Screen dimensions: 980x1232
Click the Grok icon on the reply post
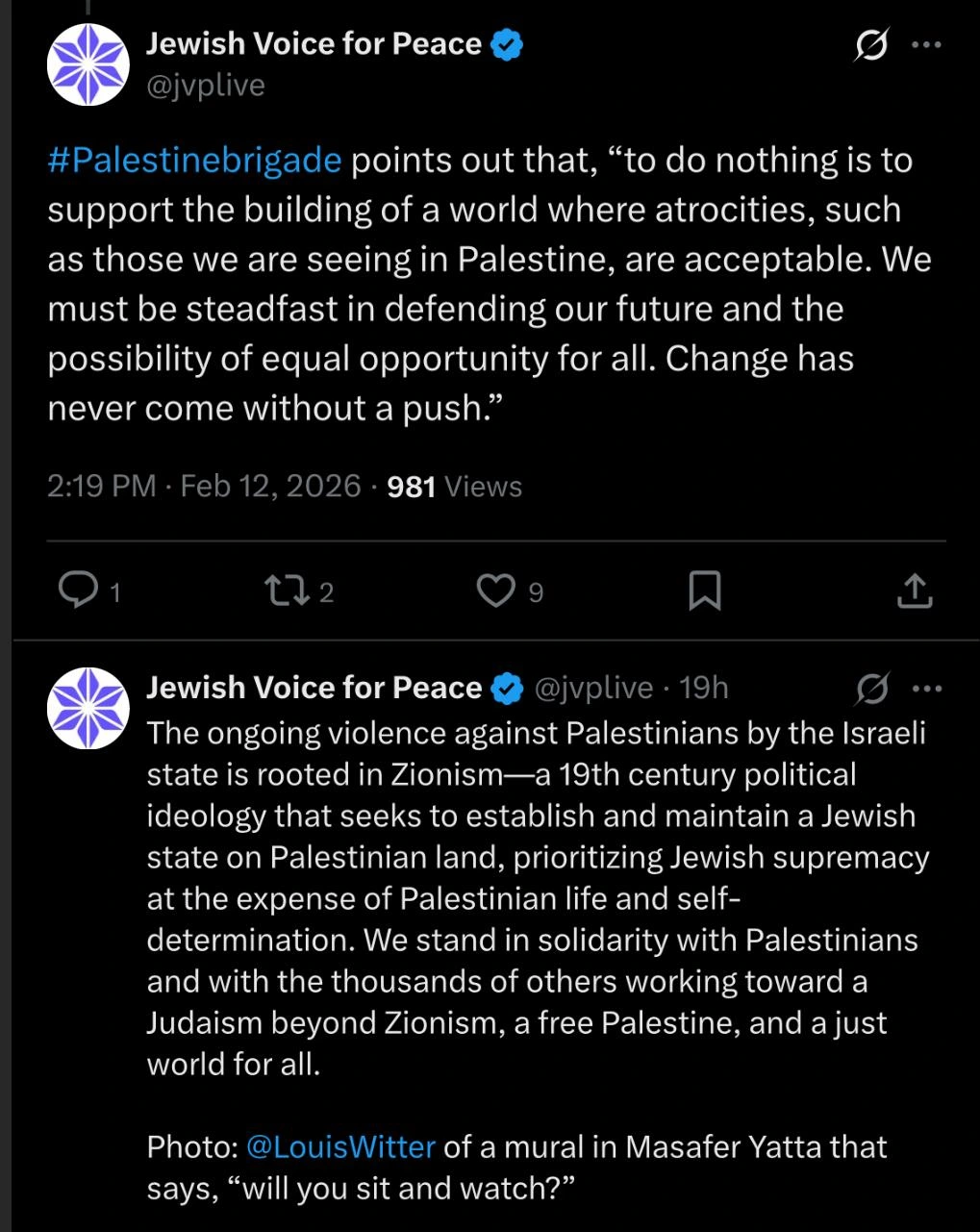(871, 689)
